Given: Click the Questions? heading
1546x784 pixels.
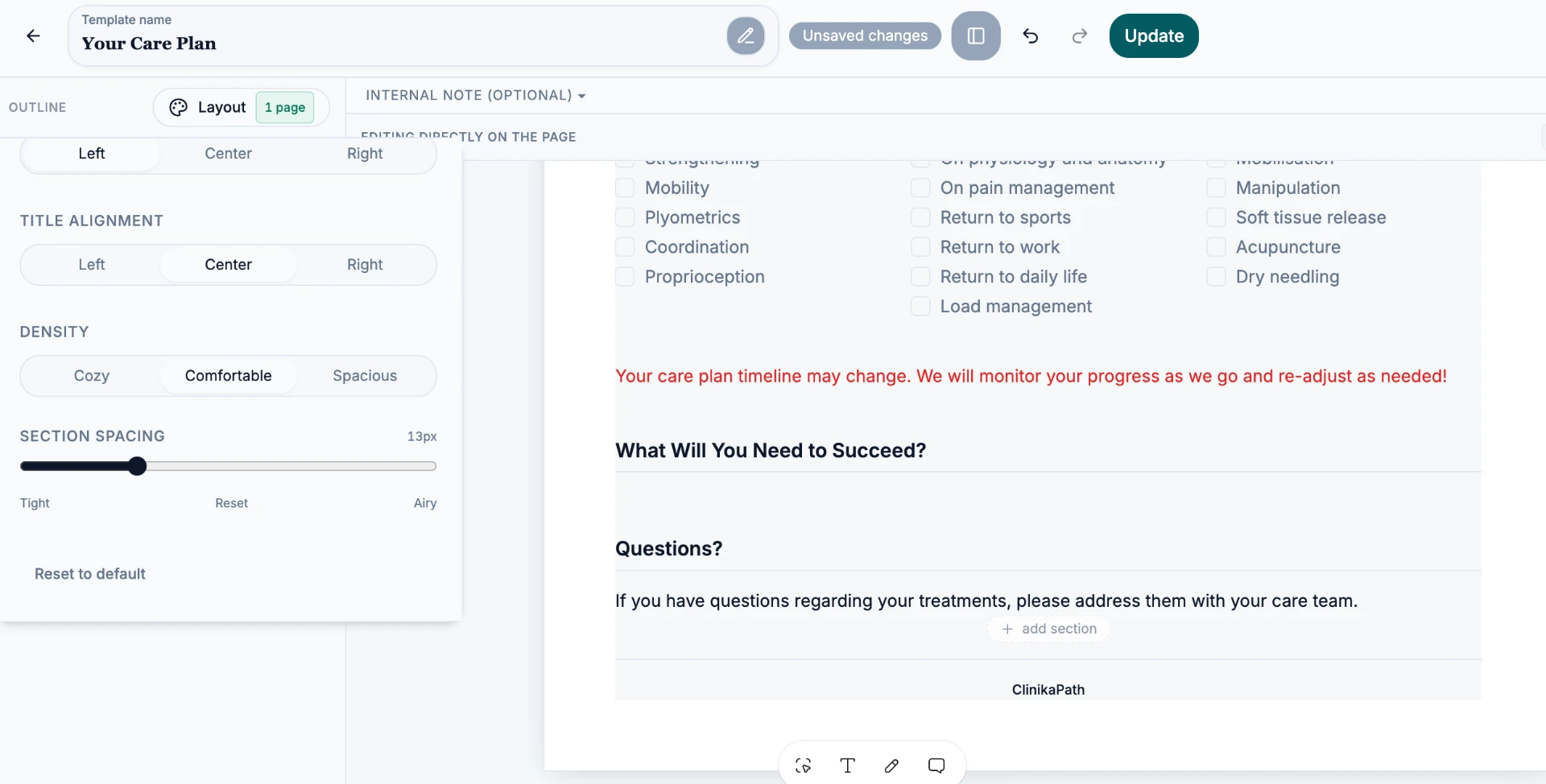Looking at the screenshot, I should 668,549.
